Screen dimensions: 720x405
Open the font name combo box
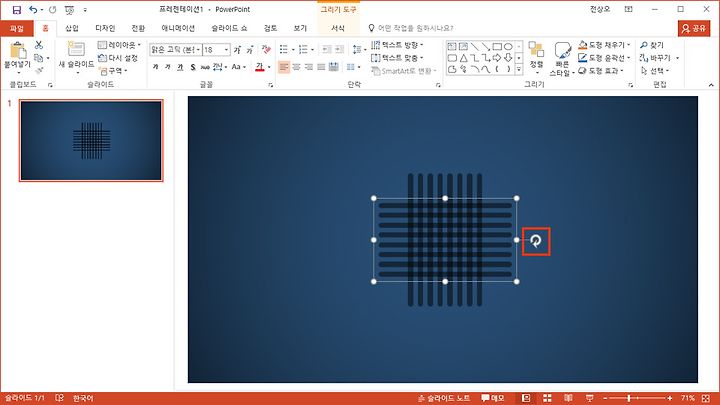(175, 50)
